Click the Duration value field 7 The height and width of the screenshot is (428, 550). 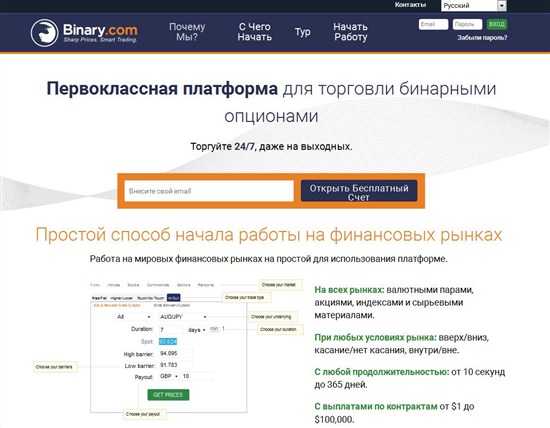coord(171,330)
